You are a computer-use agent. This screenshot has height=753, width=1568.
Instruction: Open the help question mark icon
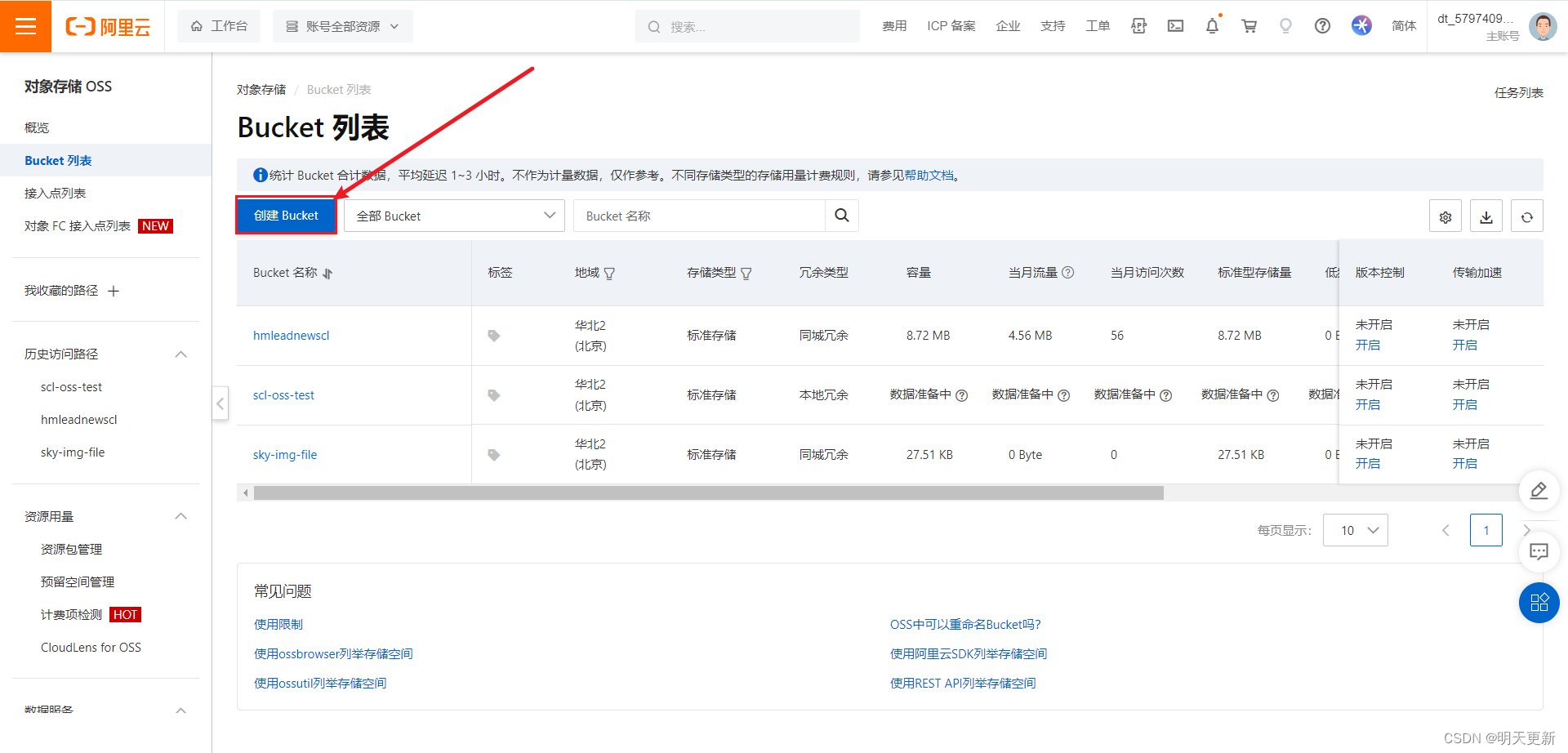pyautogui.click(x=1322, y=26)
